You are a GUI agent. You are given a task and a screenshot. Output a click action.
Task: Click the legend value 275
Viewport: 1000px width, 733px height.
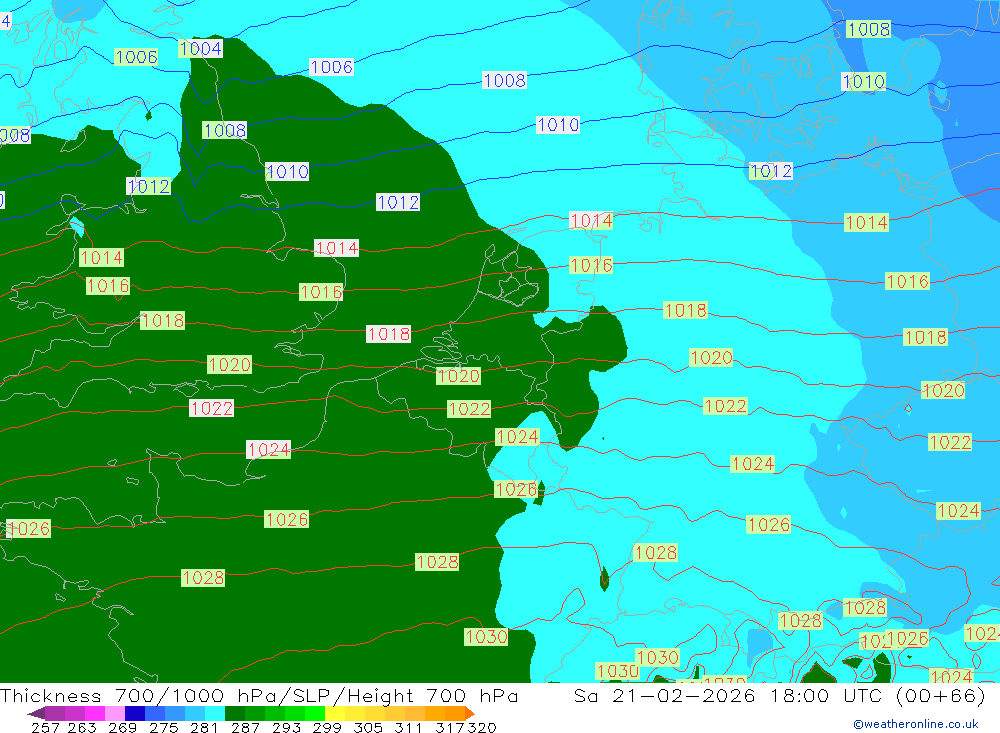[x=163, y=727]
